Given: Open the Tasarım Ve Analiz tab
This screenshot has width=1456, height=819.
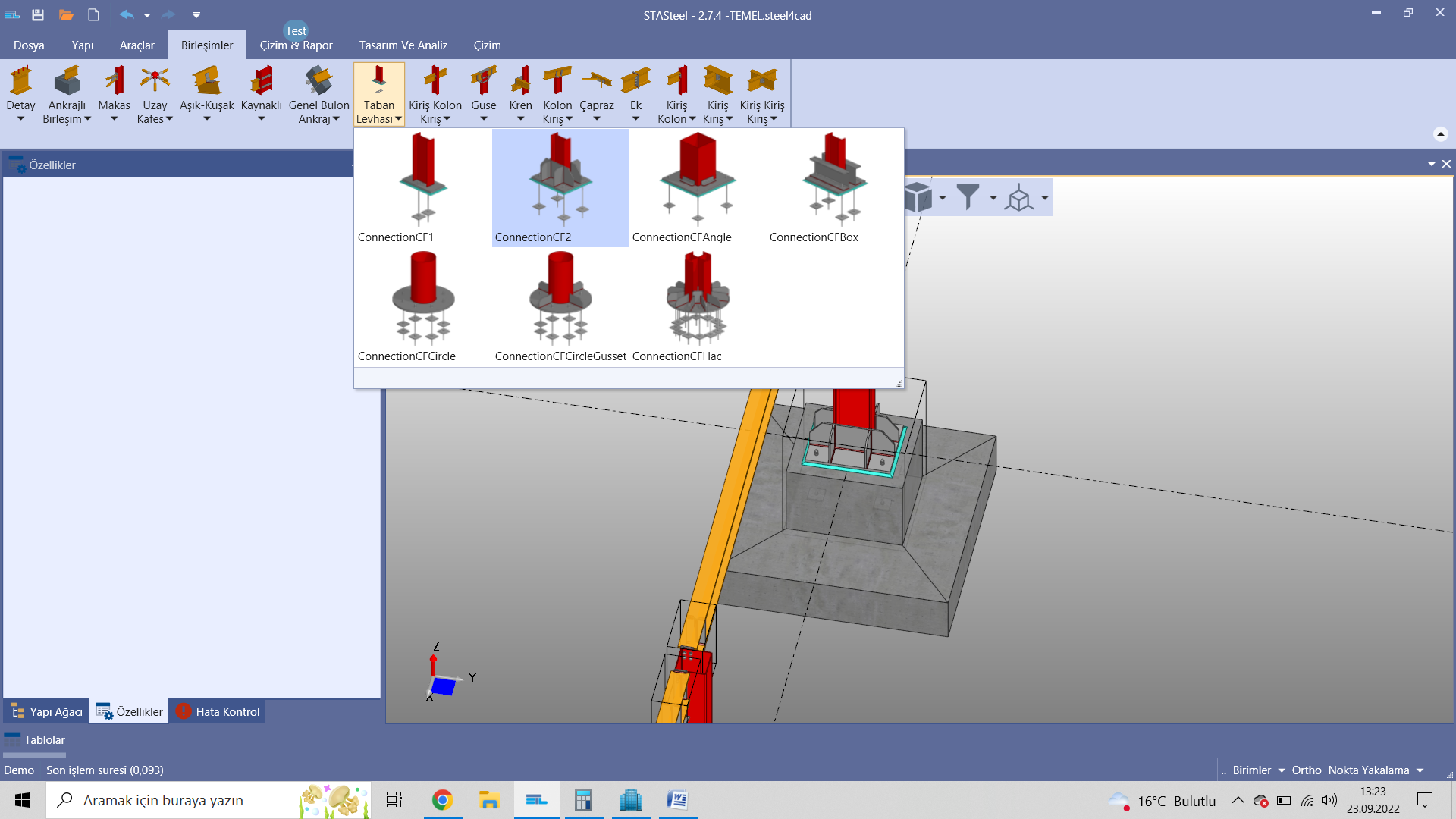Looking at the screenshot, I should (x=403, y=45).
